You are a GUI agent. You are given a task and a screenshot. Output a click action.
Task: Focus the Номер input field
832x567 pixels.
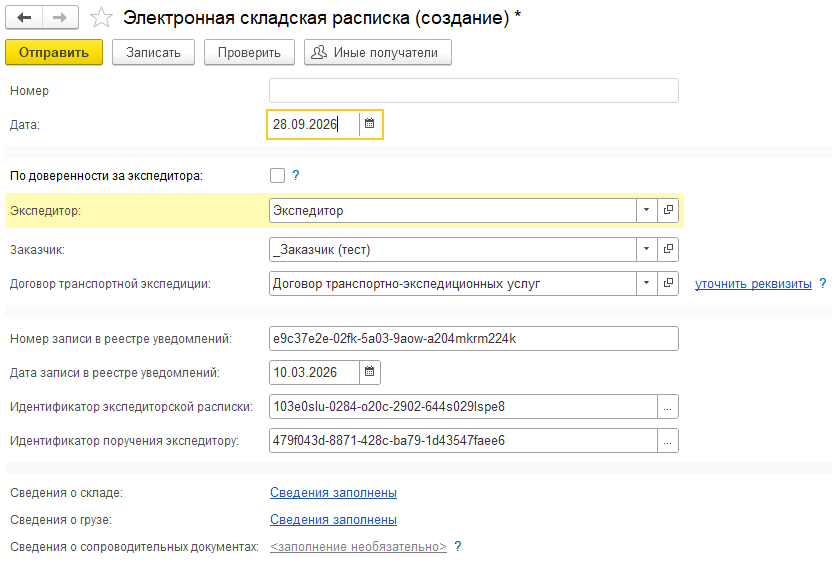[x=473, y=91]
